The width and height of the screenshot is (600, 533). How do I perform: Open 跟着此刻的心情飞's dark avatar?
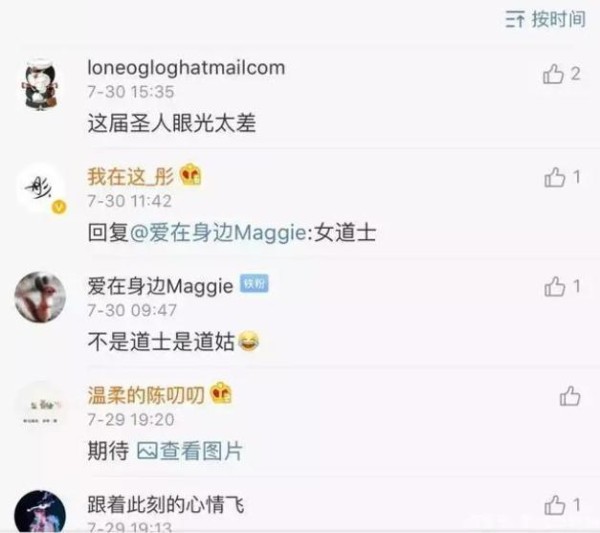[x=40, y=512]
